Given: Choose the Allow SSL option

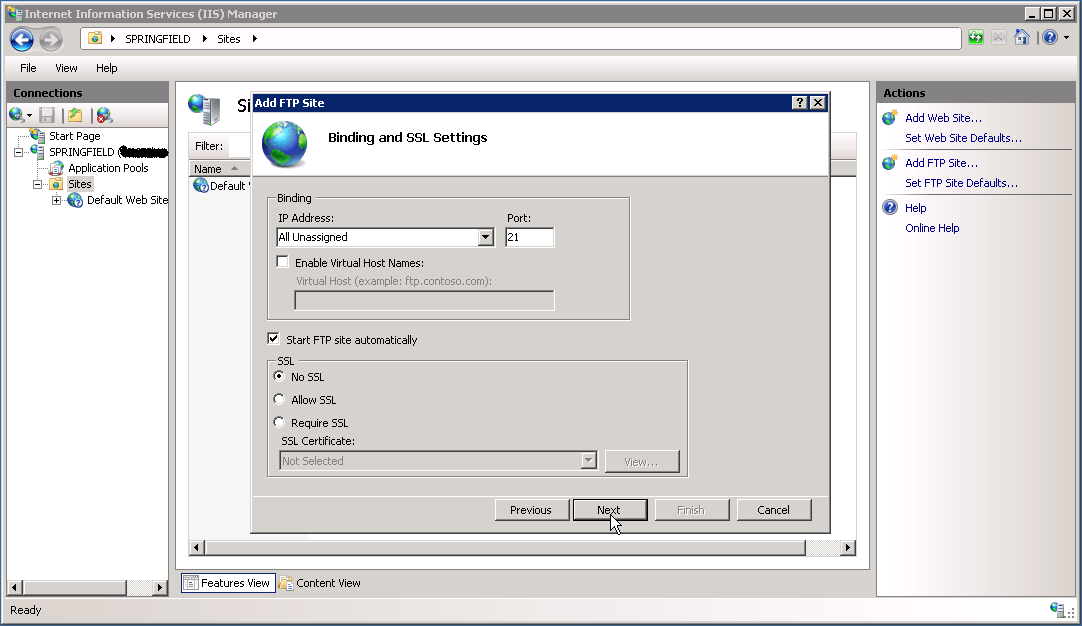Looking at the screenshot, I should [279, 399].
